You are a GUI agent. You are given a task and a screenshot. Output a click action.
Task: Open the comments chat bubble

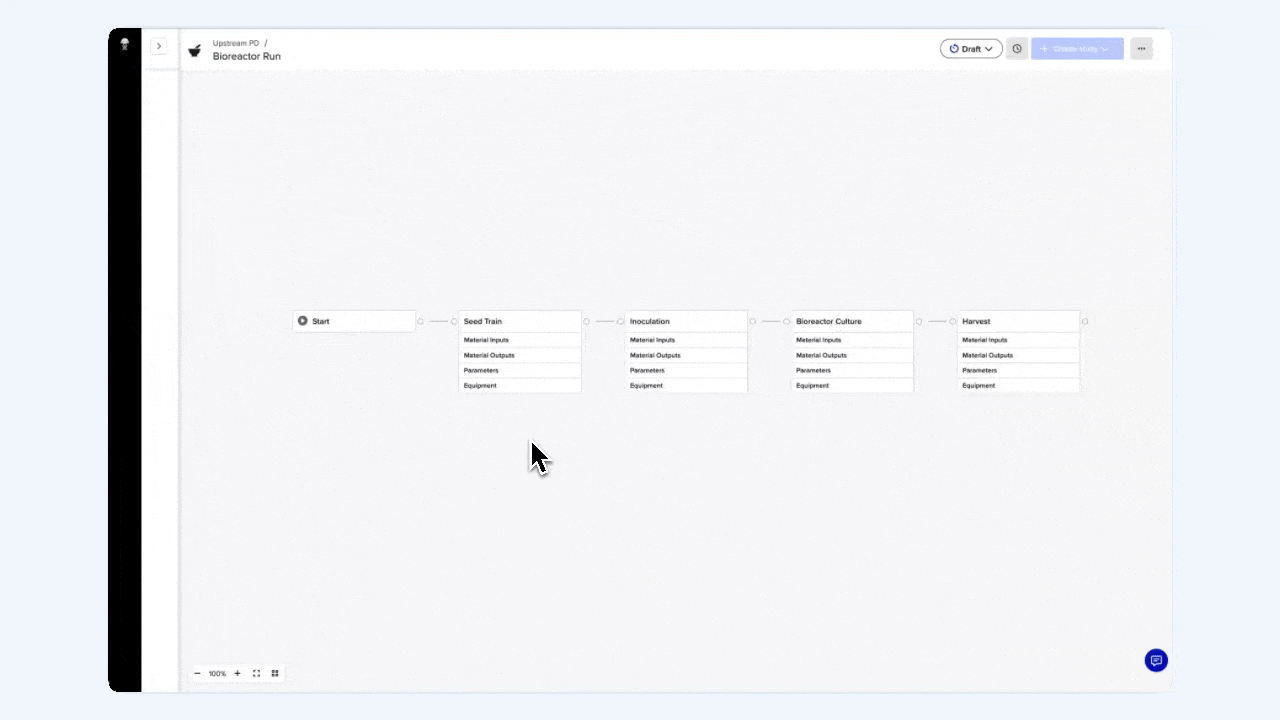tap(1156, 660)
